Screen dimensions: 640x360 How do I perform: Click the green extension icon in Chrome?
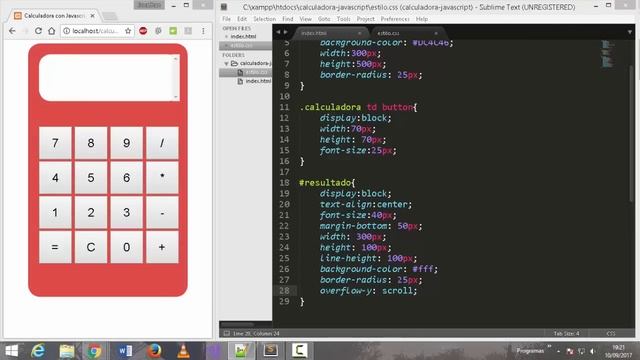click(173, 31)
